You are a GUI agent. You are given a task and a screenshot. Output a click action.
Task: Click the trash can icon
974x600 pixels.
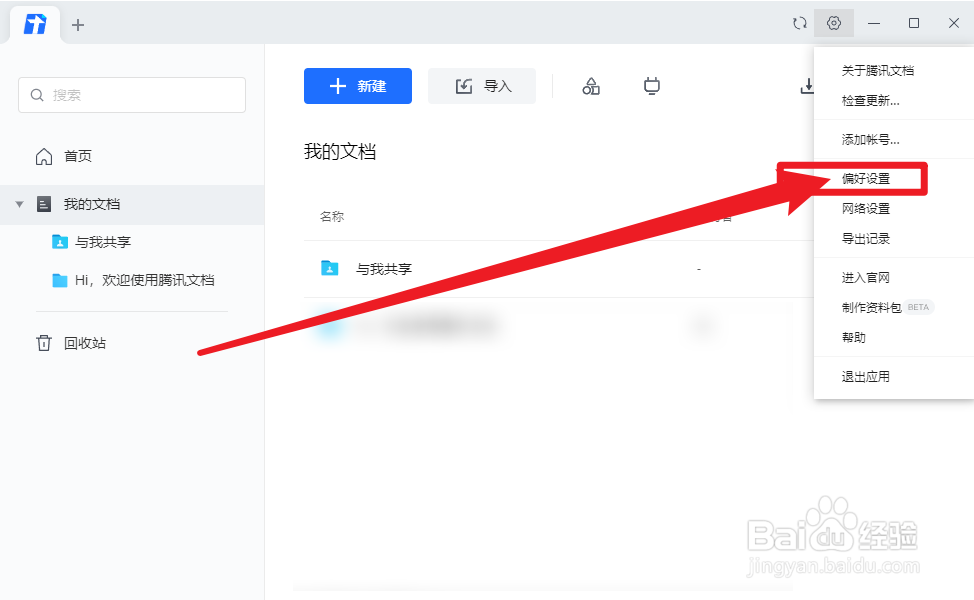pyautogui.click(x=43, y=343)
